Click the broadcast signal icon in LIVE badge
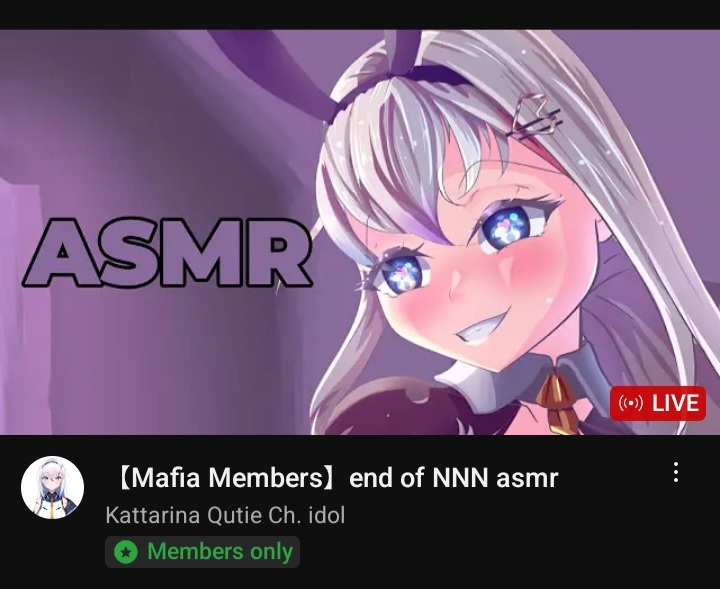 click(x=631, y=403)
